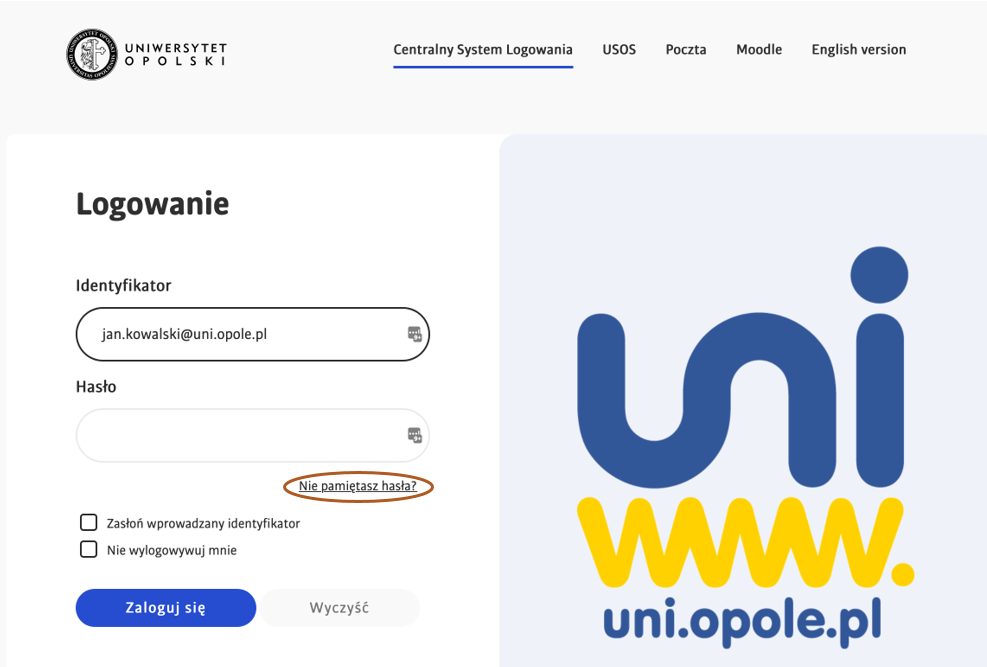Click the large blue 'uni' graphic
The image size is (987, 667).
[742, 370]
